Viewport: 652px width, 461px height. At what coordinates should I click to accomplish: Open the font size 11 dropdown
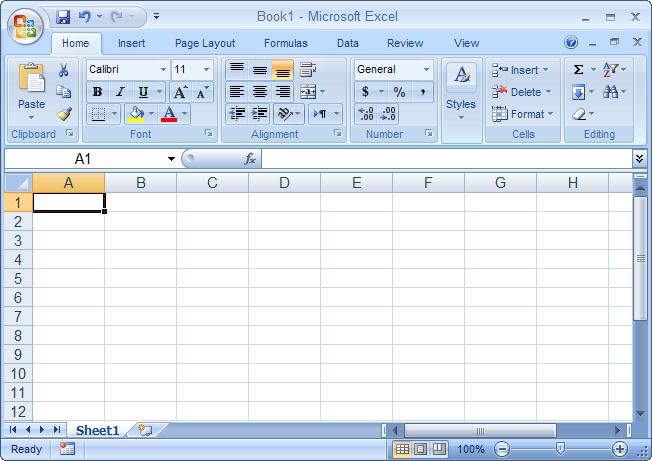coord(206,69)
